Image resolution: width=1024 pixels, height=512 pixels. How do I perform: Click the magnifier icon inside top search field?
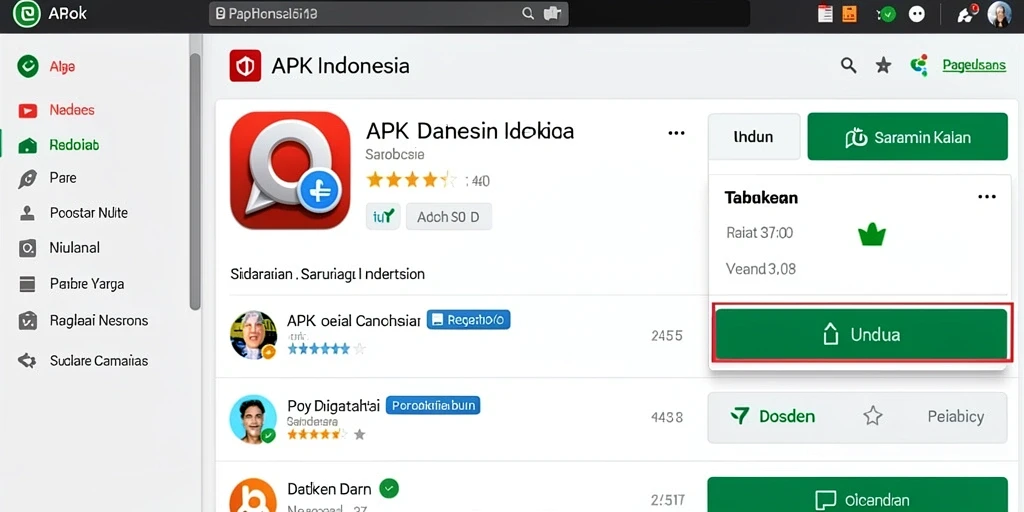click(528, 14)
